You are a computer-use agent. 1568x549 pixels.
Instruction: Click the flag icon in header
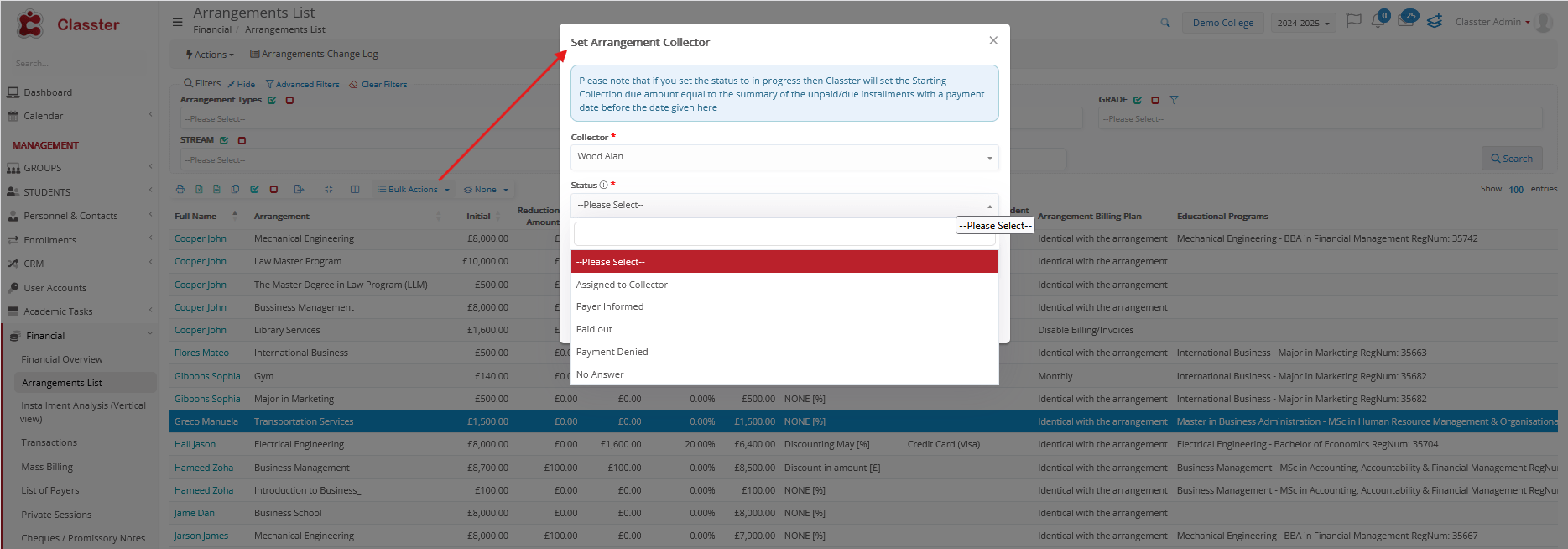pos(1352,21)
